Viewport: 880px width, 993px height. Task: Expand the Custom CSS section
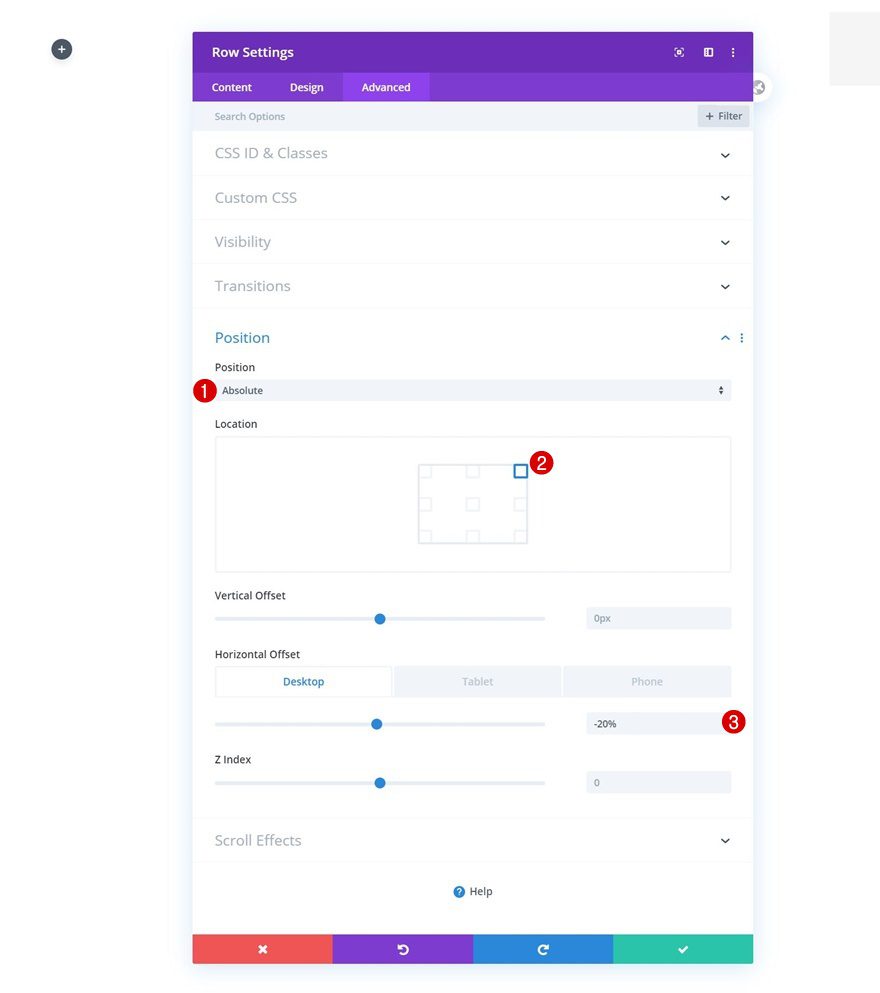472,197
